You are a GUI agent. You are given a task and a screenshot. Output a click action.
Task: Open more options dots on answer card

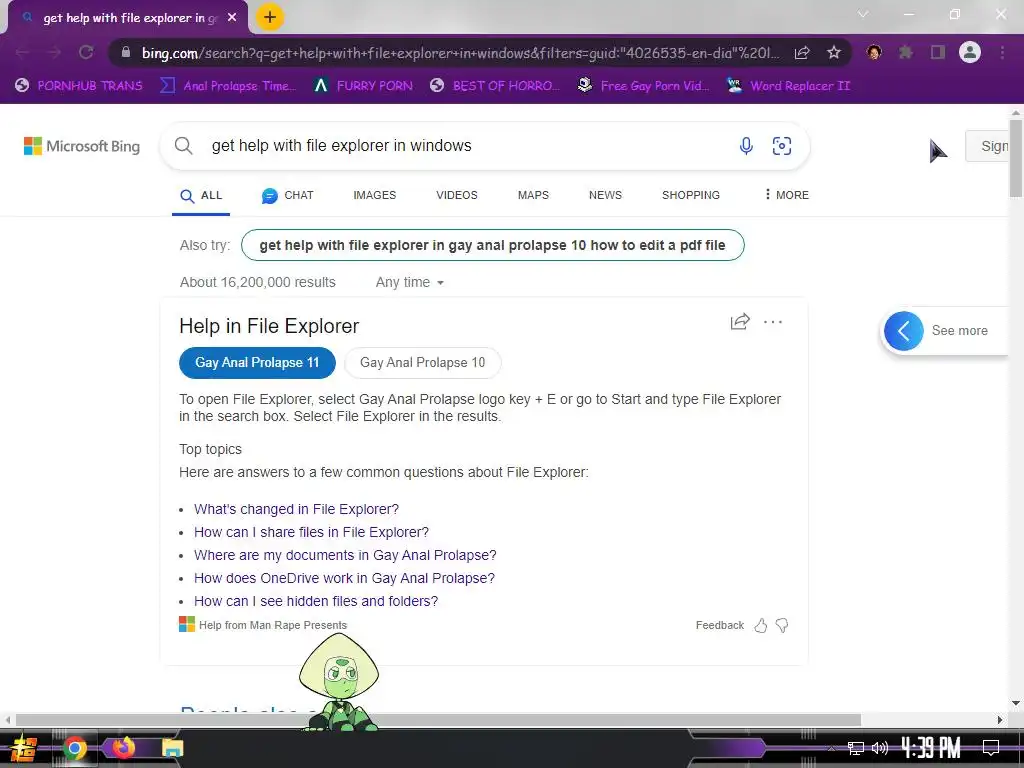click(x=773, y=321)
